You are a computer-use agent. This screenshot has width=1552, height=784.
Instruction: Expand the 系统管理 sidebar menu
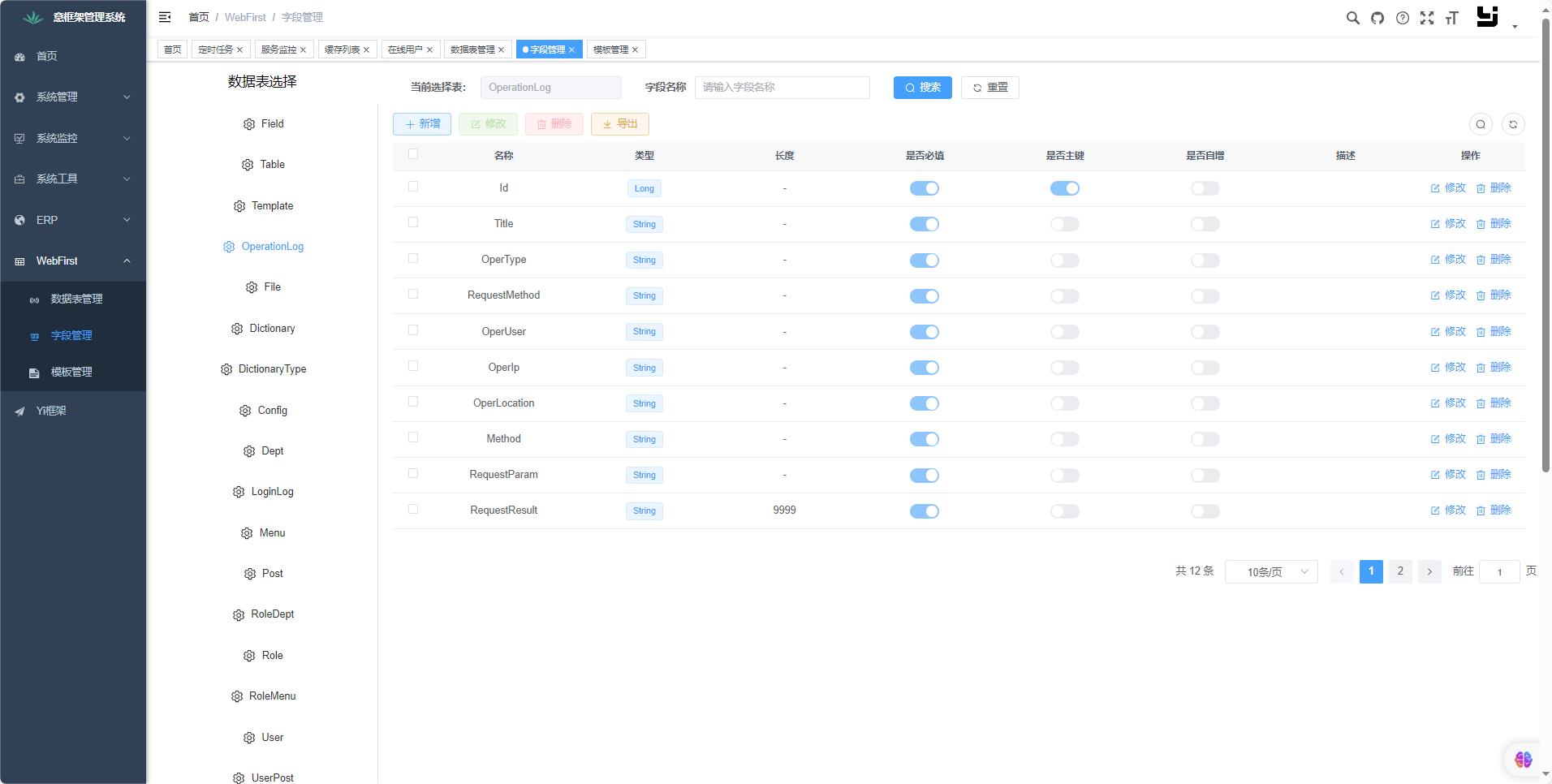73,97
